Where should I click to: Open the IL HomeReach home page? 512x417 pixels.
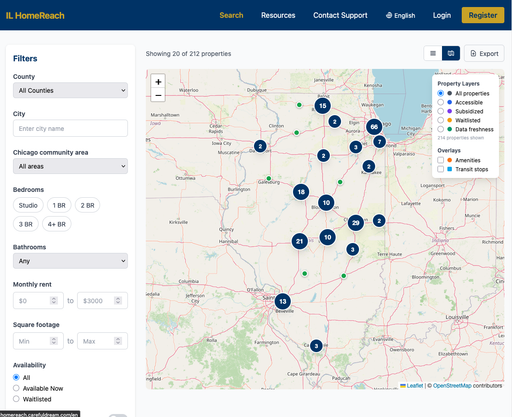[x=35, y=16]
